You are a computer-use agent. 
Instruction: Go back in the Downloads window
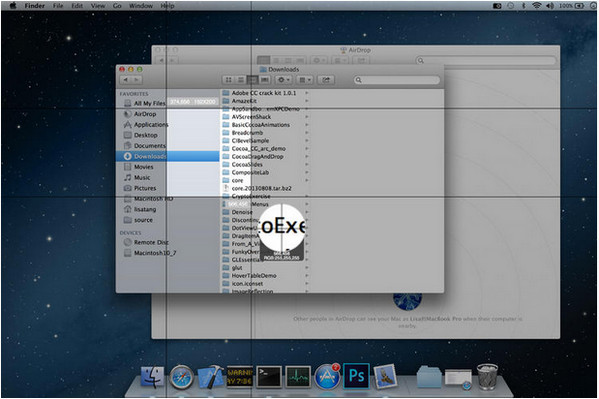[x=126, y=80]
